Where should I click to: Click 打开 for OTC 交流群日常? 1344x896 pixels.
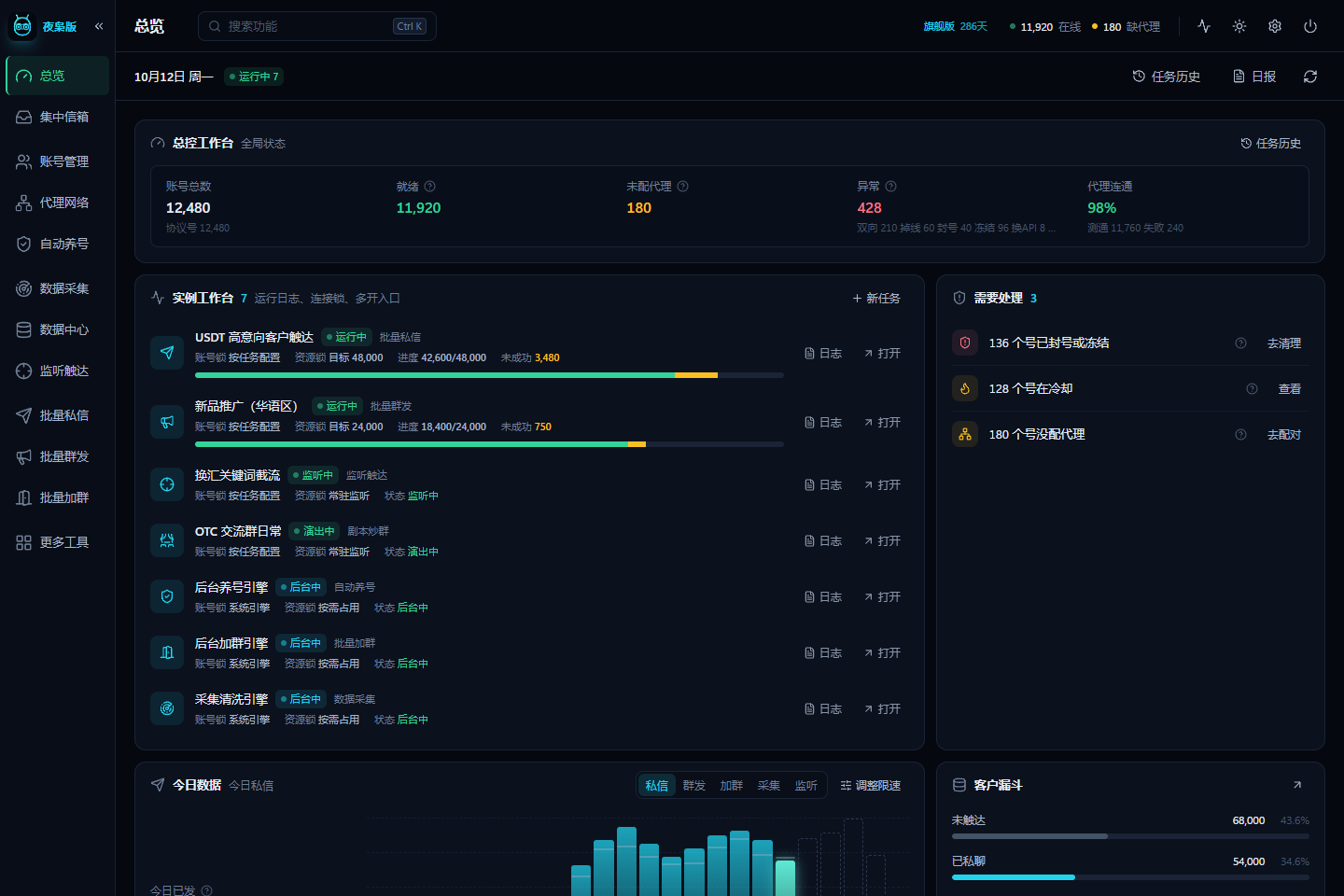883,541
